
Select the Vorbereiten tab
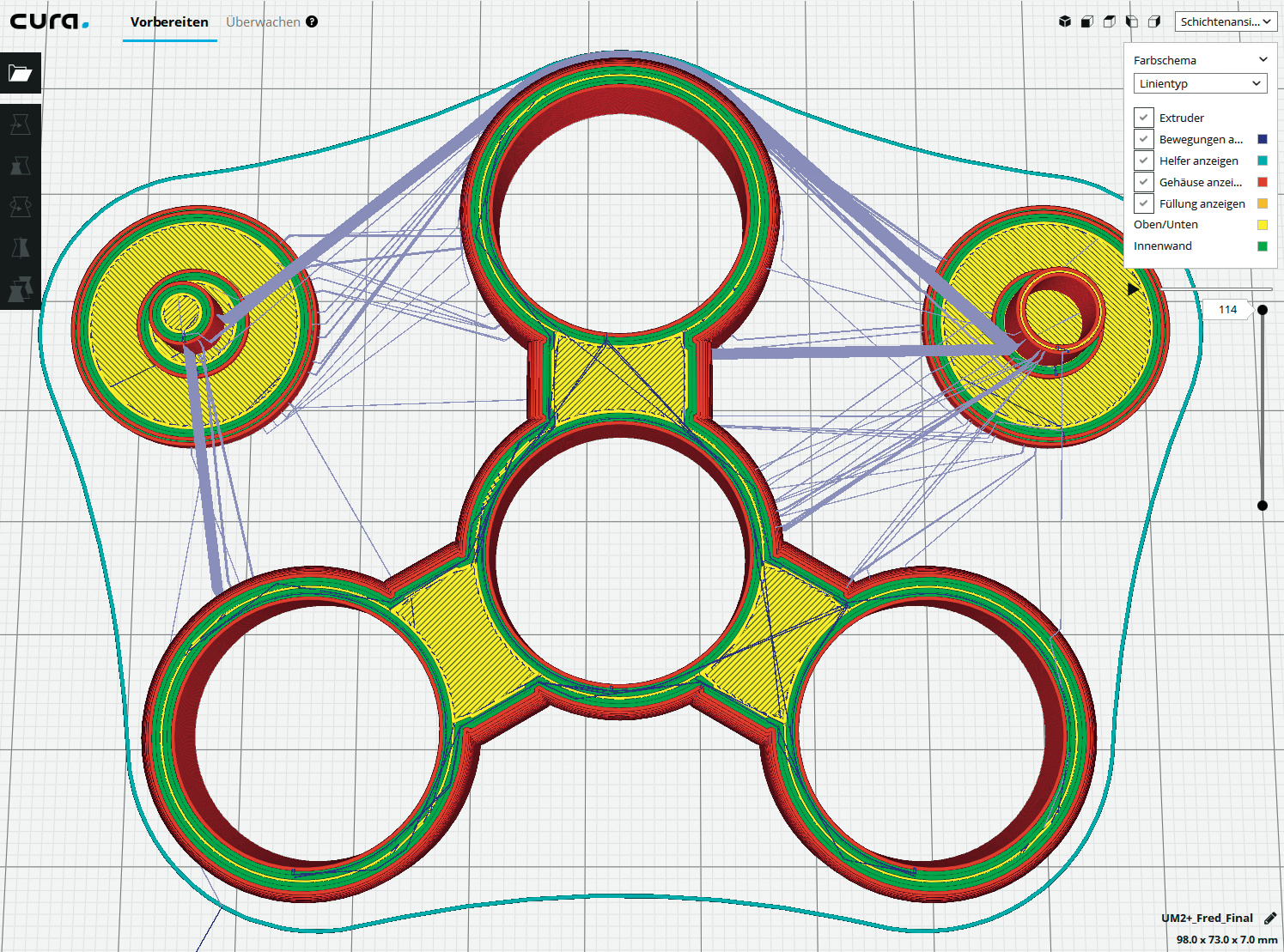pyautogui.click(x=169, y=21)
